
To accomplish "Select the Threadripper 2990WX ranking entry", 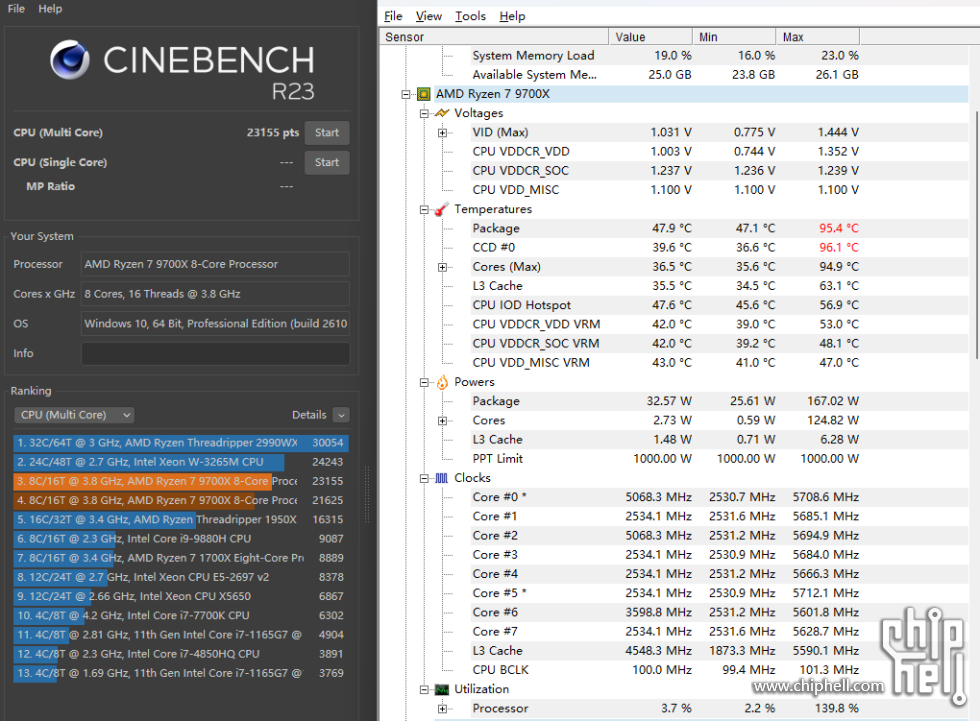I will click(x=181, y=443).
